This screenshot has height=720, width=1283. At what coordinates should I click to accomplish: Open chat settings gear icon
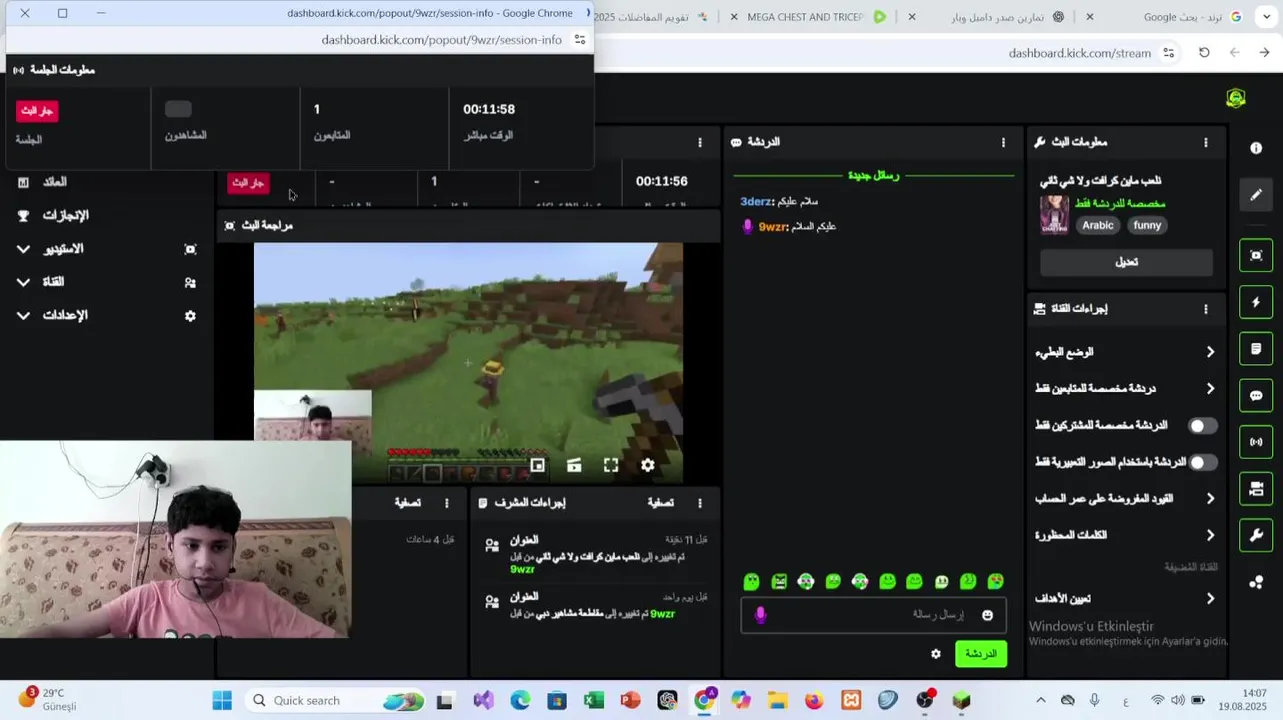936,654
